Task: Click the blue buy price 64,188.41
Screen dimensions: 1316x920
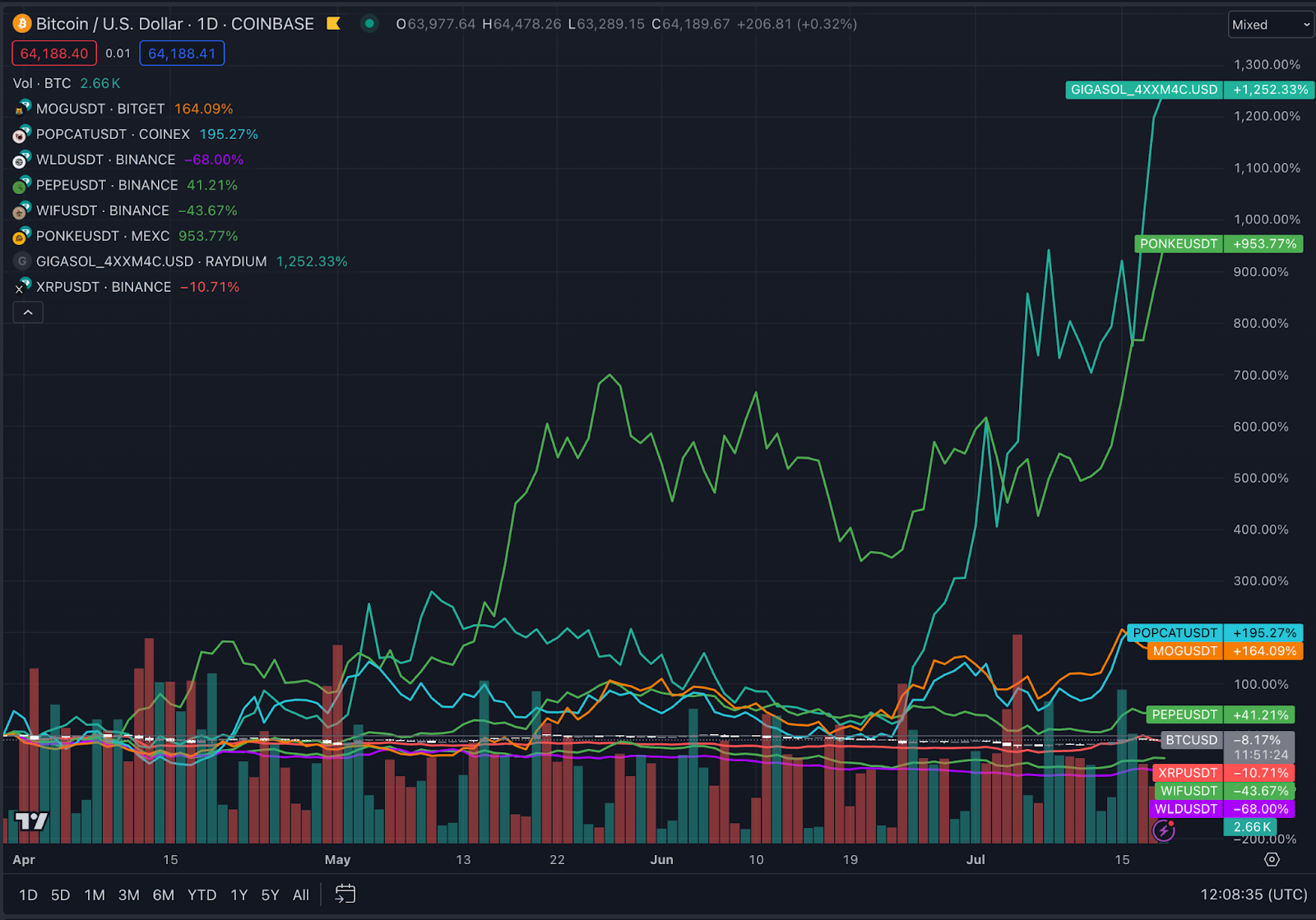Action: pyautogui.click(x=182, y=53)
